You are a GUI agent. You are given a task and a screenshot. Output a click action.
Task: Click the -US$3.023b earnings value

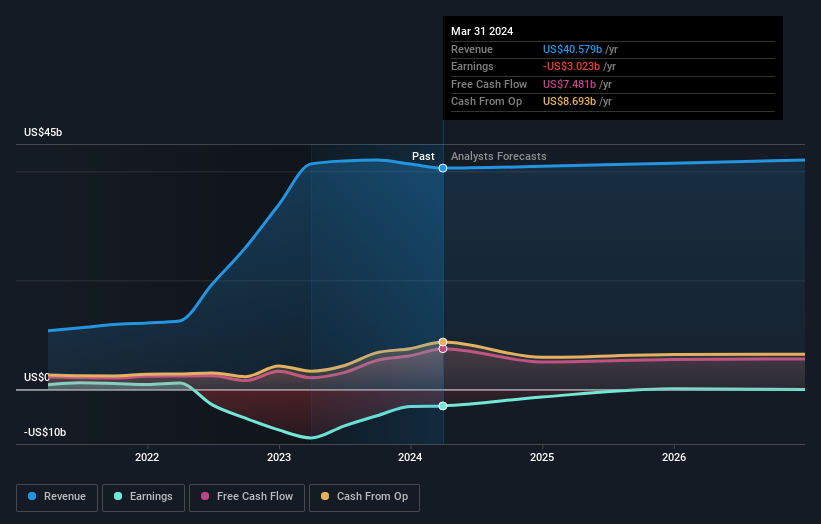click(x=571, y=66)
